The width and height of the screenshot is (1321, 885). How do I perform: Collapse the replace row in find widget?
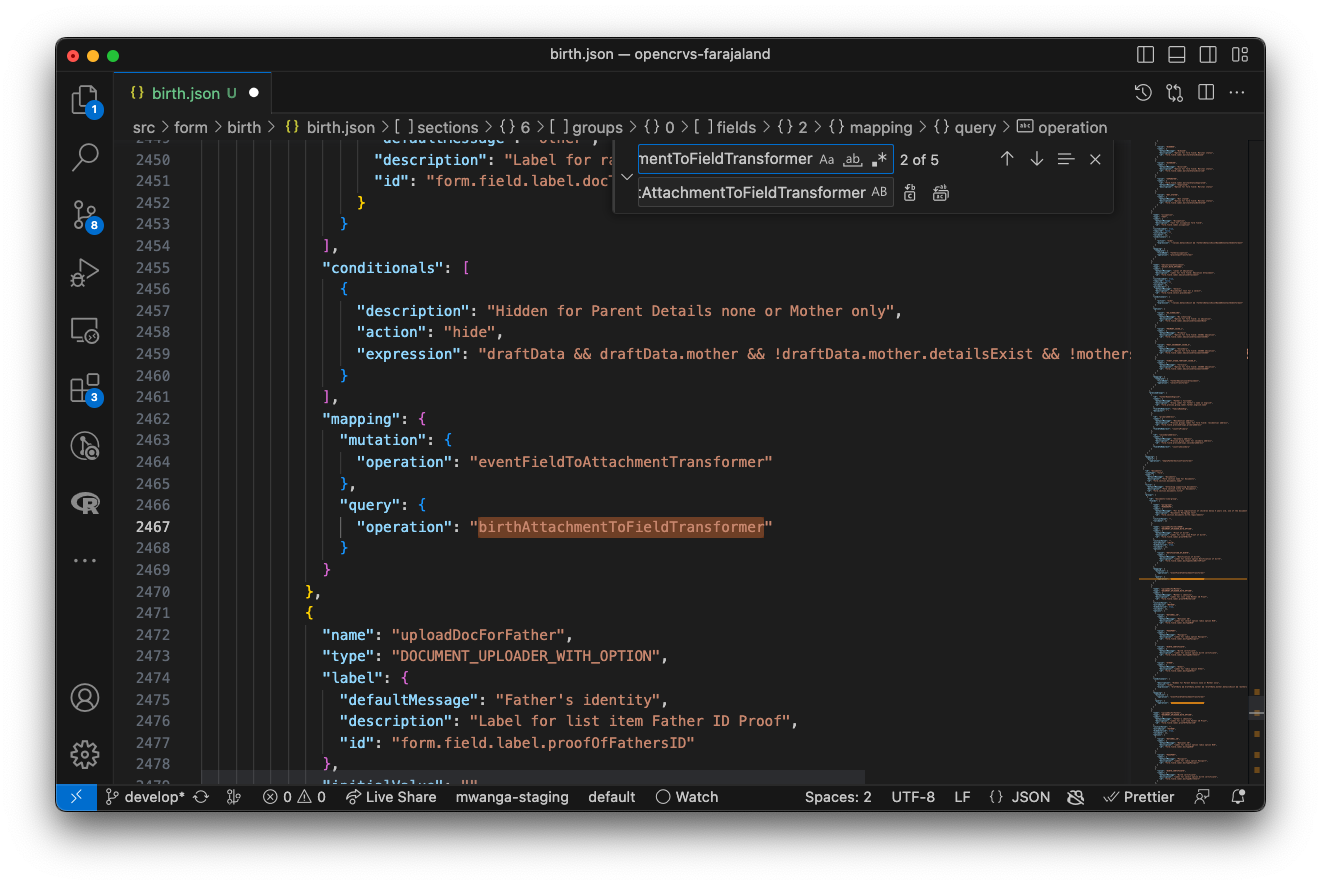point(626,176)
